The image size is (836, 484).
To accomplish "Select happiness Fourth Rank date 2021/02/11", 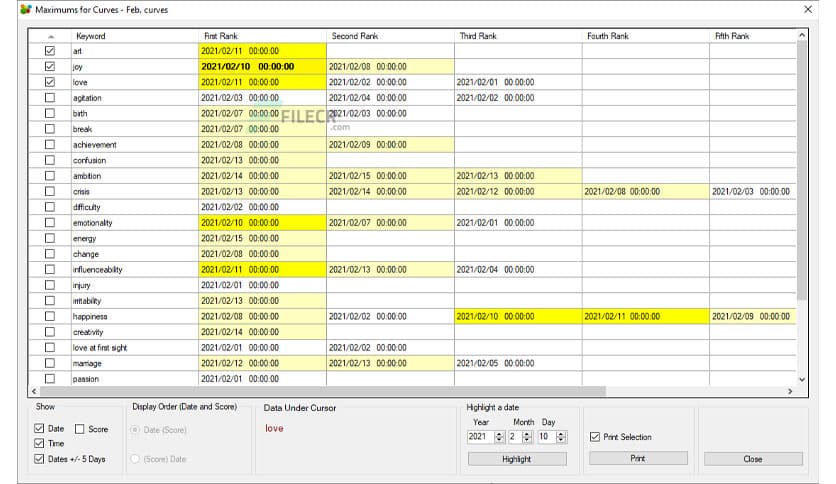I will pyautogui.click(x=646, y=316).
